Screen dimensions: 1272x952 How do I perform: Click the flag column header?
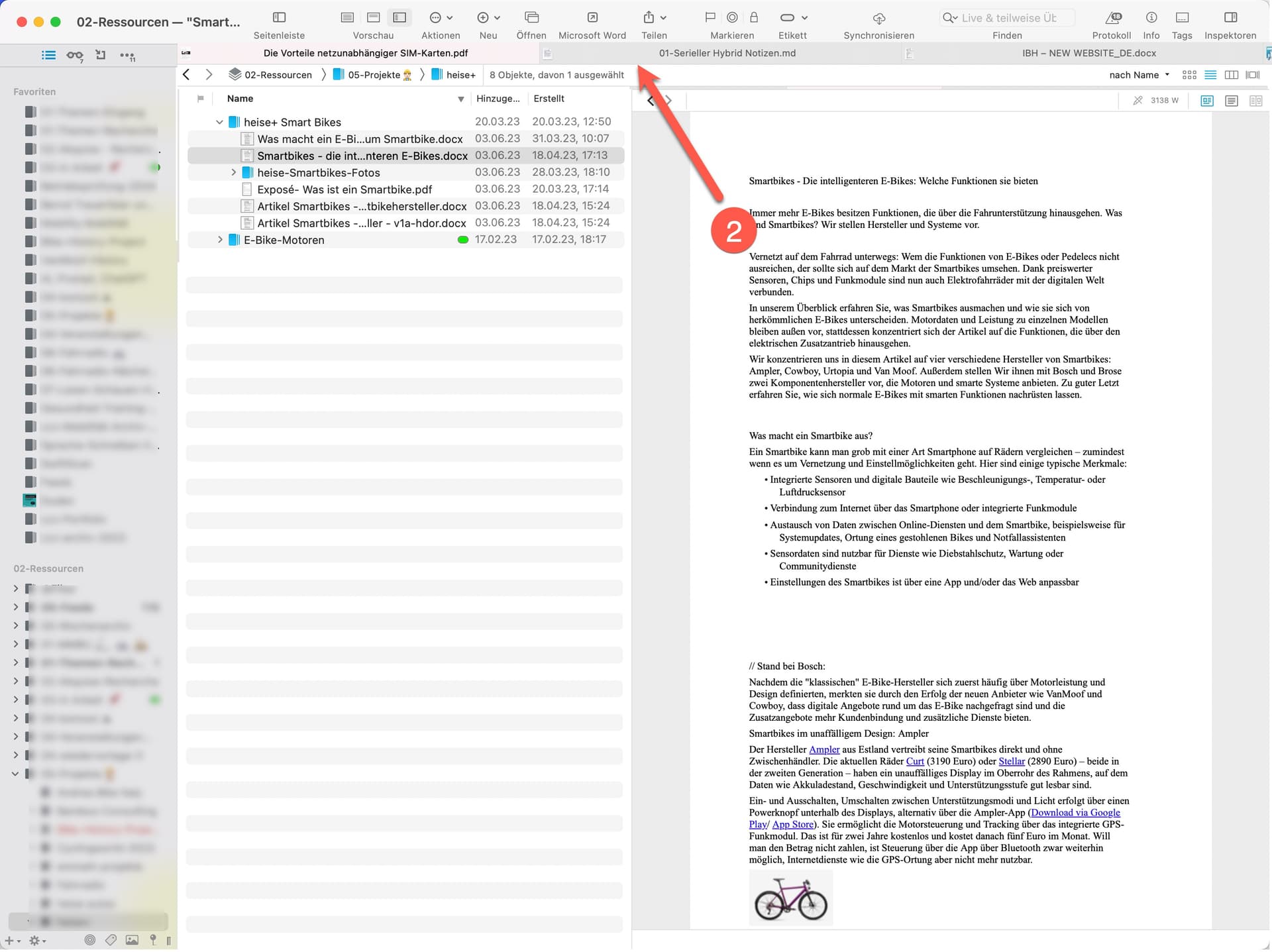click(200, 99)
